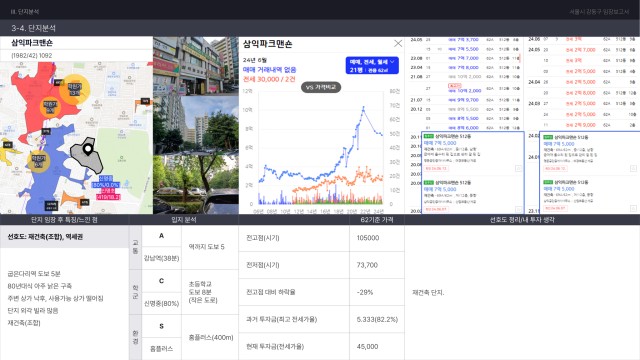Open the street storefront photo thumbnail
The width and height of the screenshot is (640, 360).
point(196,66)
